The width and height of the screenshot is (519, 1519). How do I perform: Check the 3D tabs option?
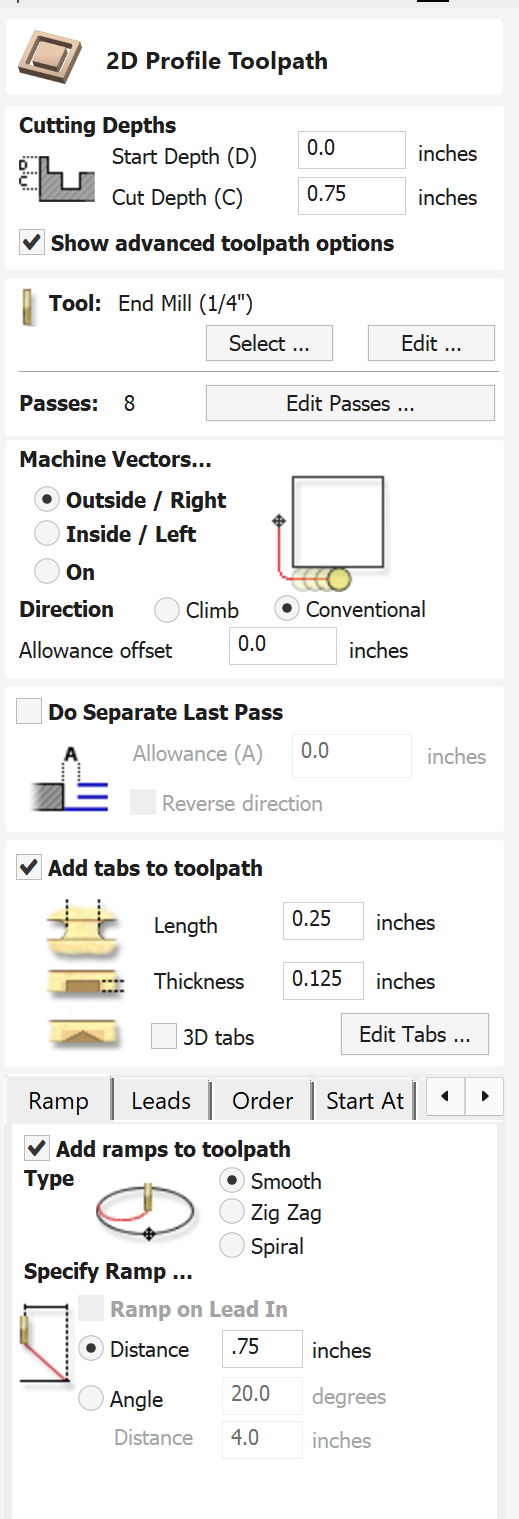pyautogui.click(x=164, y=1036)
